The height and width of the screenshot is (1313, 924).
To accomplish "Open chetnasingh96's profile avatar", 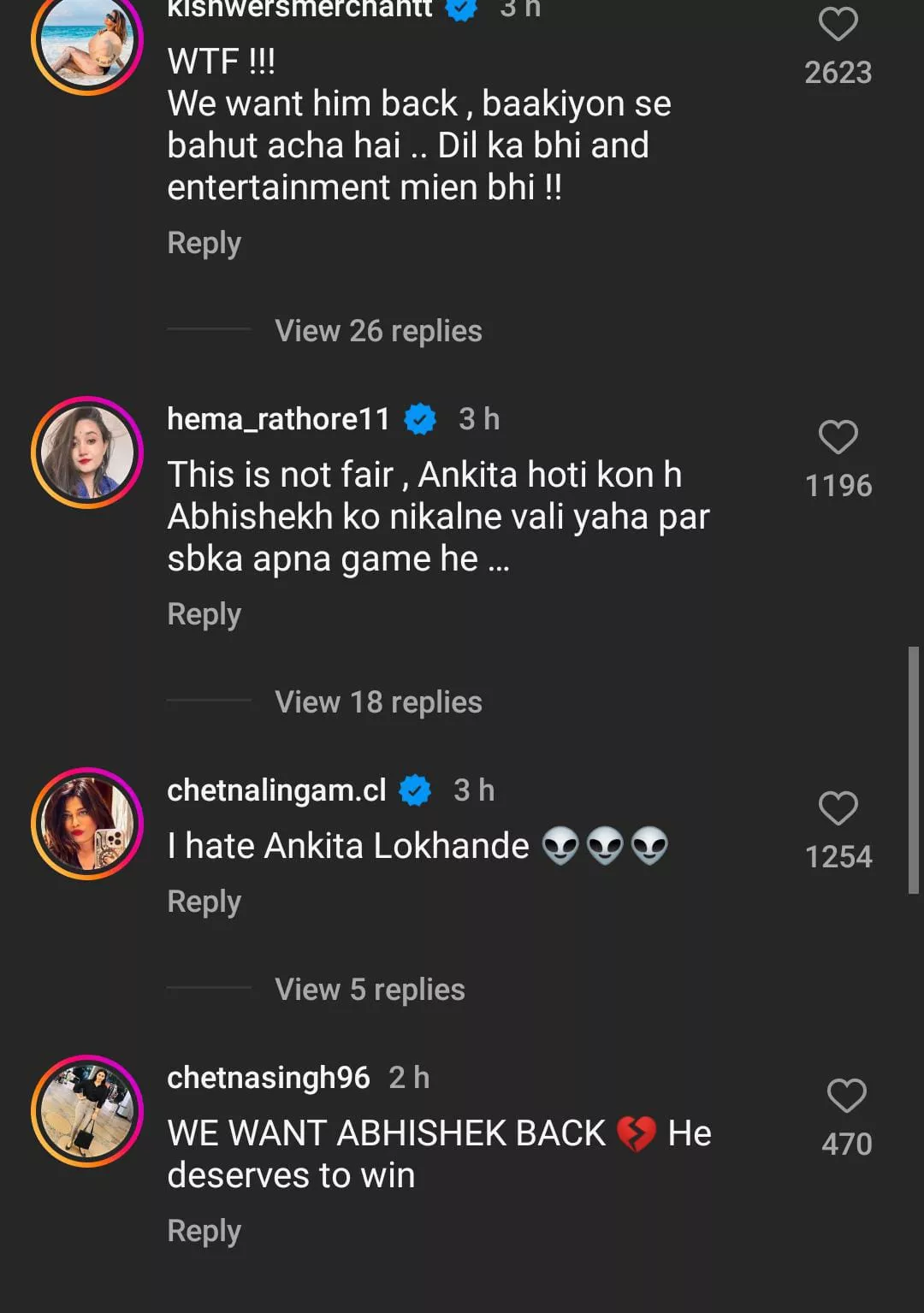I will (x=87, y=1111).
